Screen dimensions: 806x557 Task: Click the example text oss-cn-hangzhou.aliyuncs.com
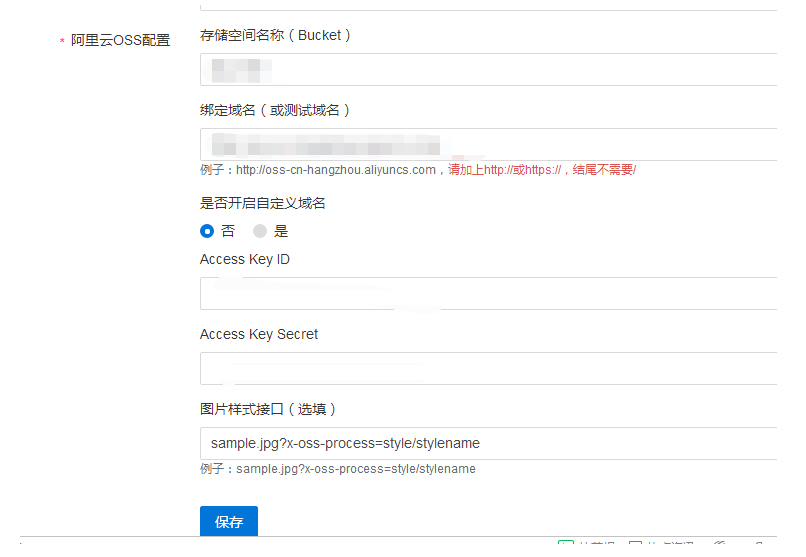point(336,170)
